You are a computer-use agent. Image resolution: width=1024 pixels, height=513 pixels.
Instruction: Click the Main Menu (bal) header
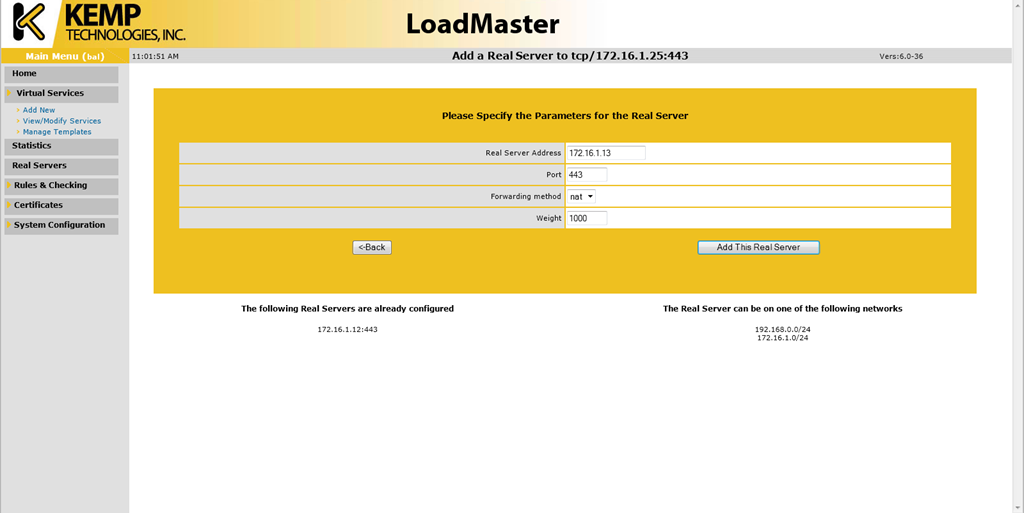[65, 56]
